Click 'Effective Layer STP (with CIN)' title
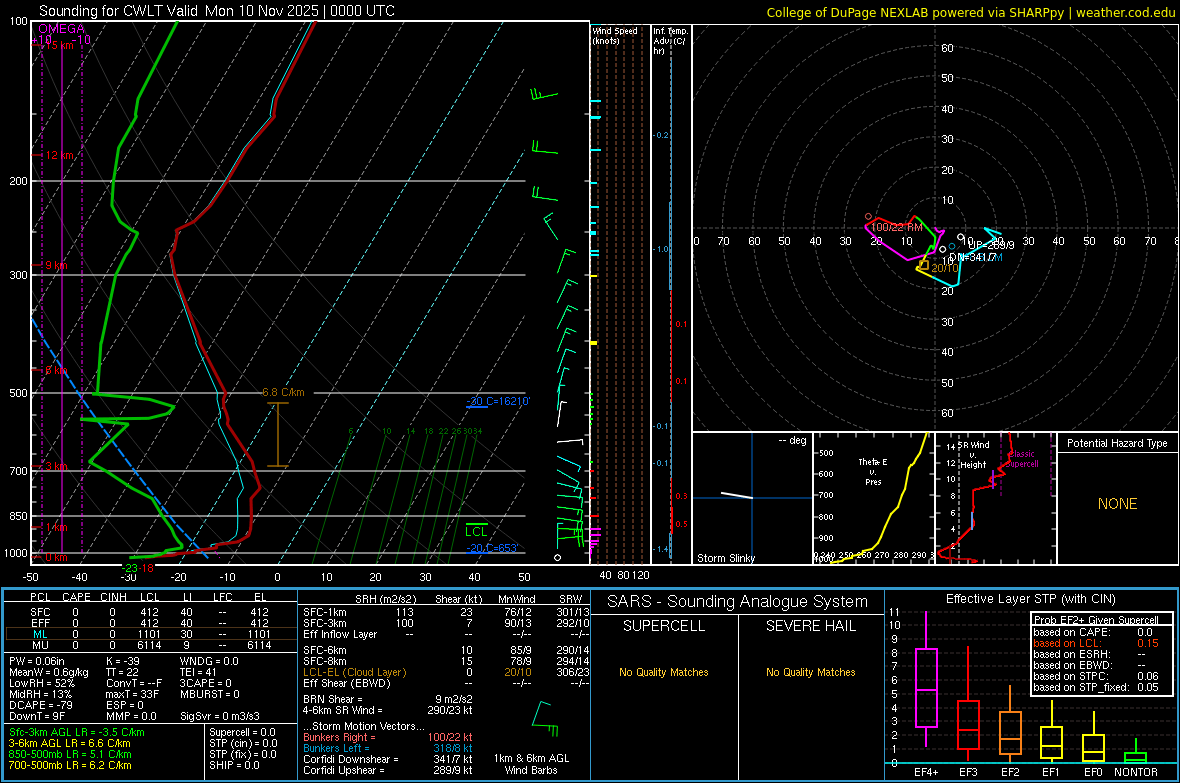Image resolution: width=1180 pixels, height=783 pixels. pos(1031,599)
